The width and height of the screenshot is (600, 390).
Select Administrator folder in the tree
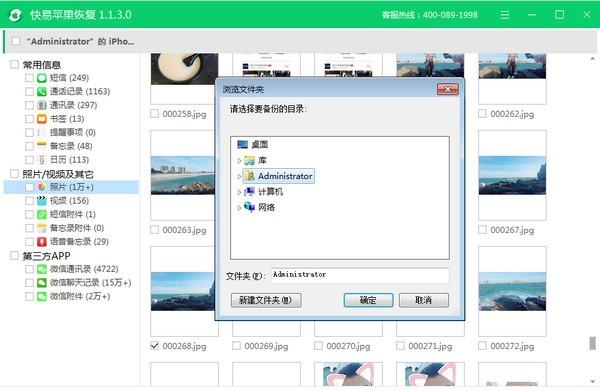coord(279,176)
